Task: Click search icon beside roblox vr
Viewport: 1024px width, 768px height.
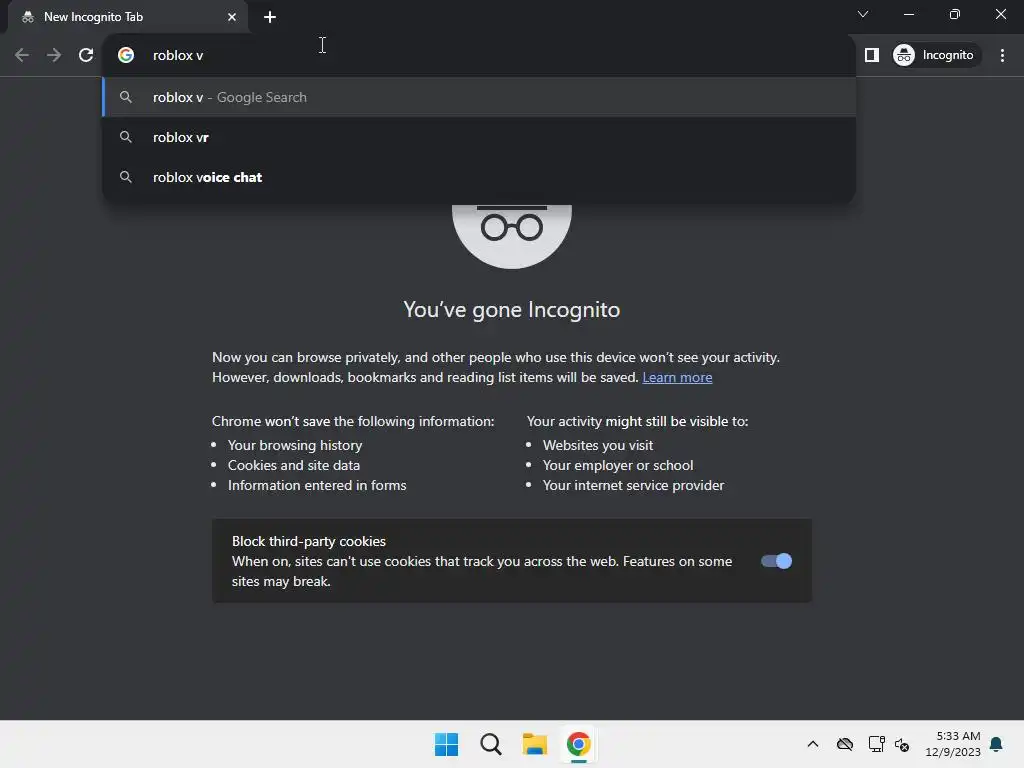Action: (x=126, y=137)
